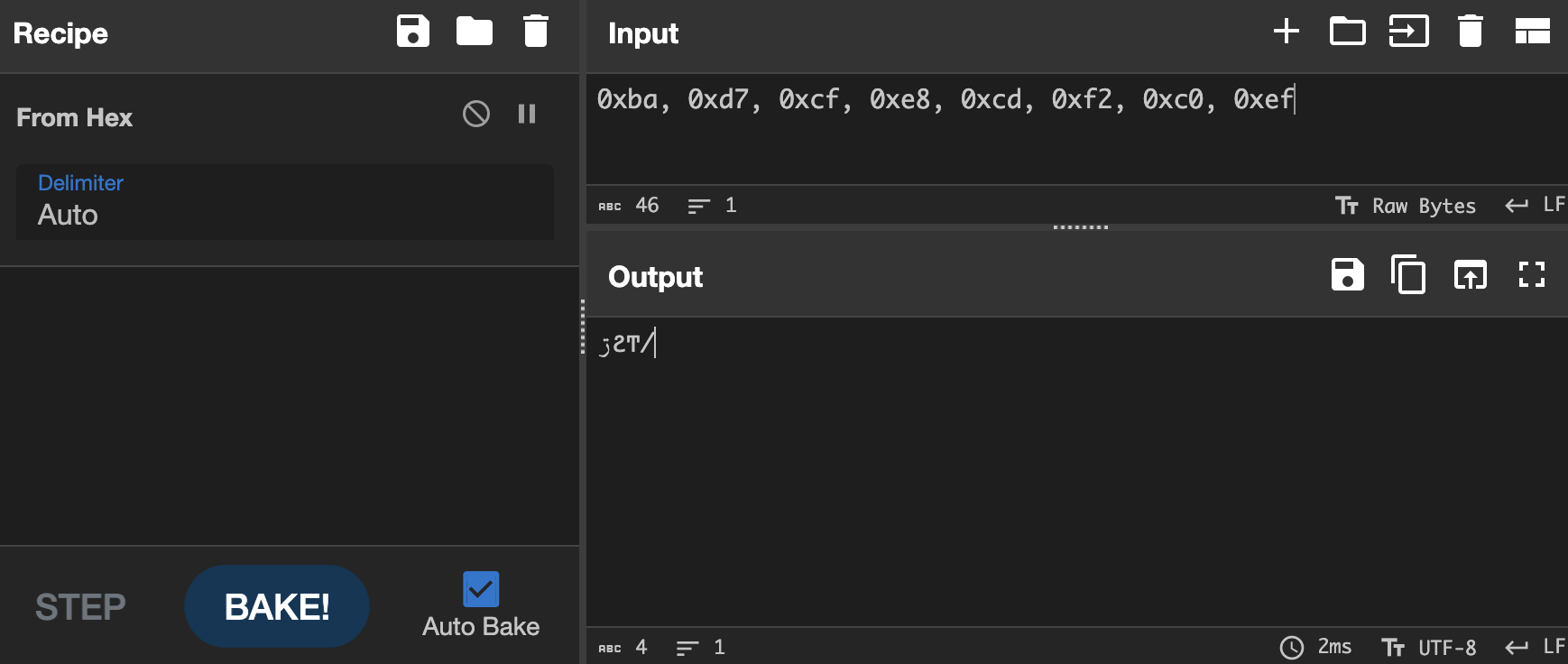1568x664 pixels.
Task: Replace input with output
Action: (1471, 275)
